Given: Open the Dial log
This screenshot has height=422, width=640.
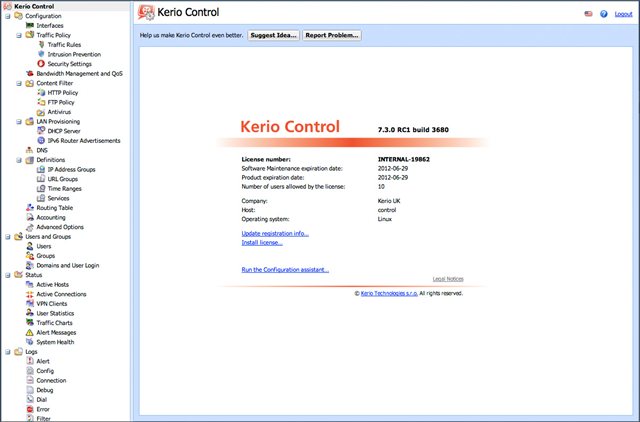Looking at the screenshot, I should click(x=42, y=400).
